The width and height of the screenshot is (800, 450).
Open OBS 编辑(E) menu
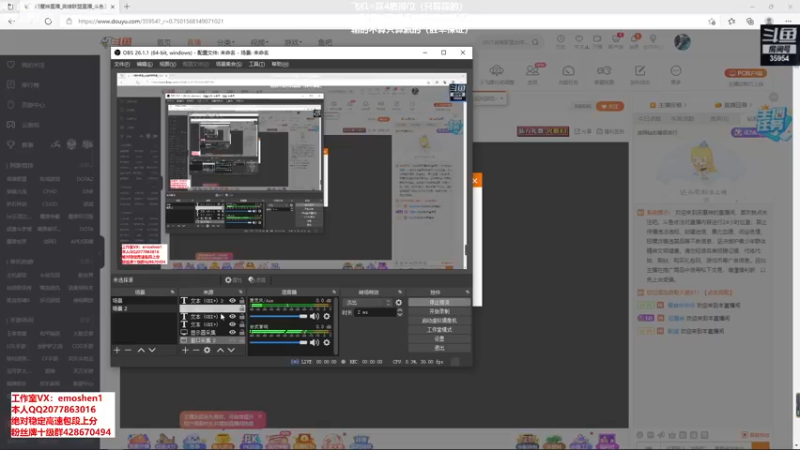(x=144, y=64)
